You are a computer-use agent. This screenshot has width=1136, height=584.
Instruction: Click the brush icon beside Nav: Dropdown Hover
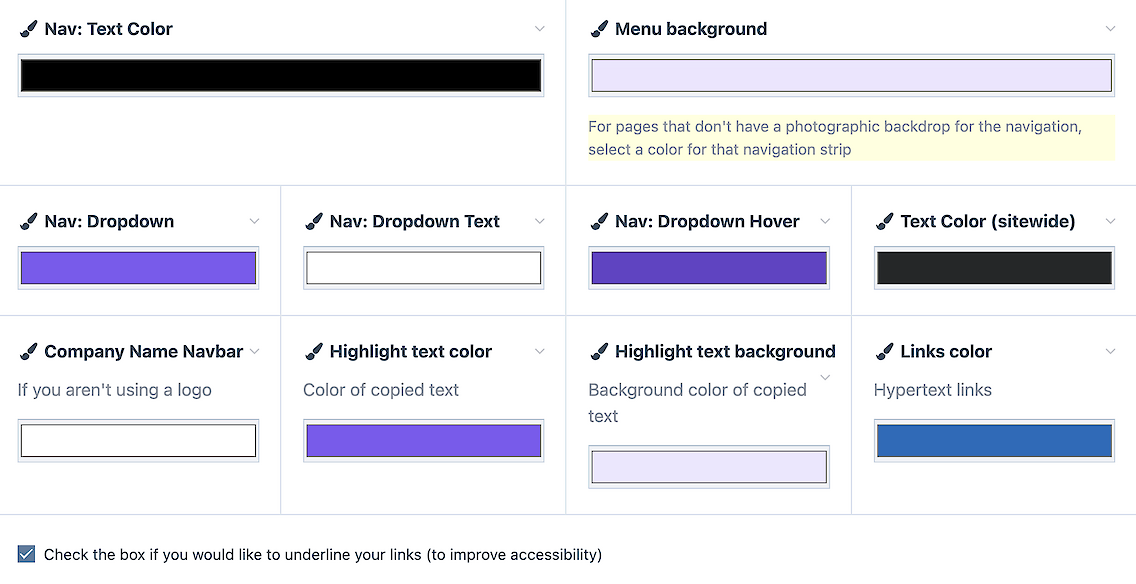[x=599, y=221]
